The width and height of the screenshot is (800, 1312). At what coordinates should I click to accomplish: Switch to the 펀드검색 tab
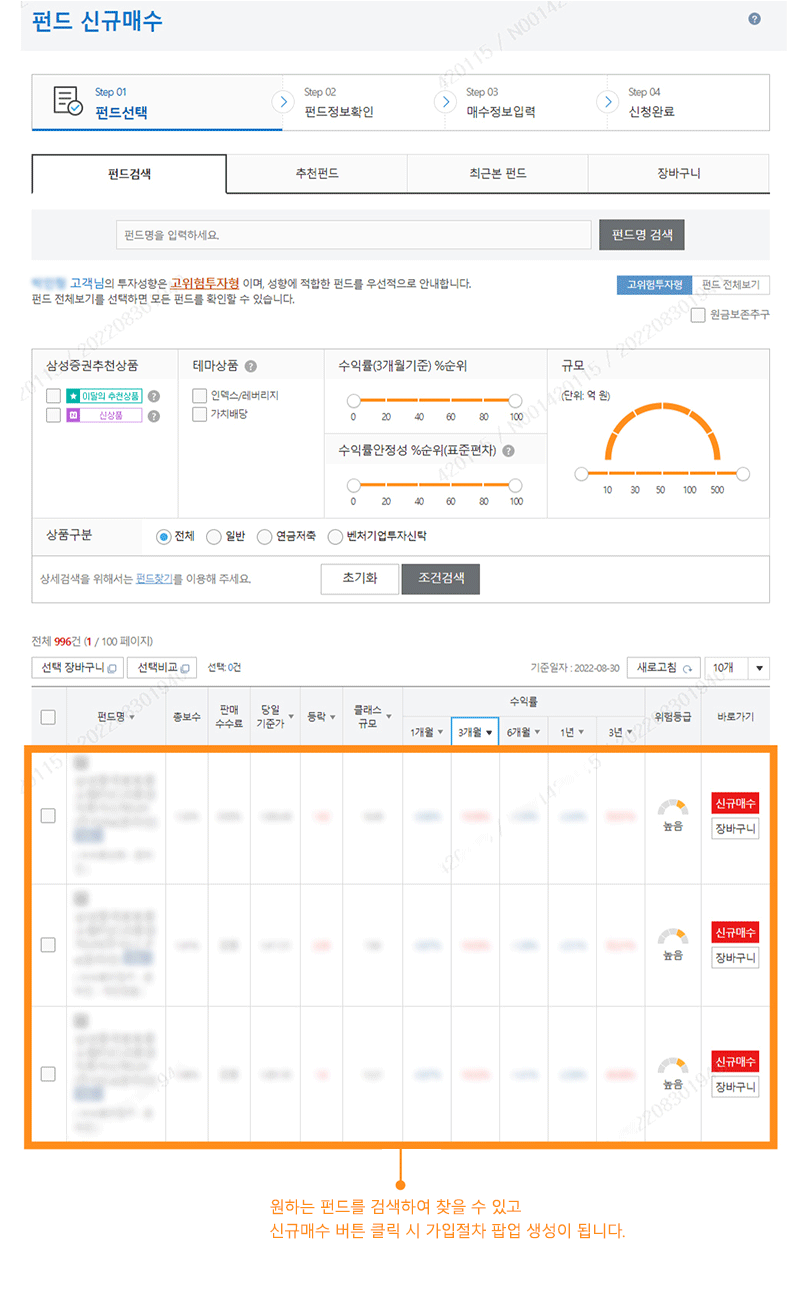[130, 173]
